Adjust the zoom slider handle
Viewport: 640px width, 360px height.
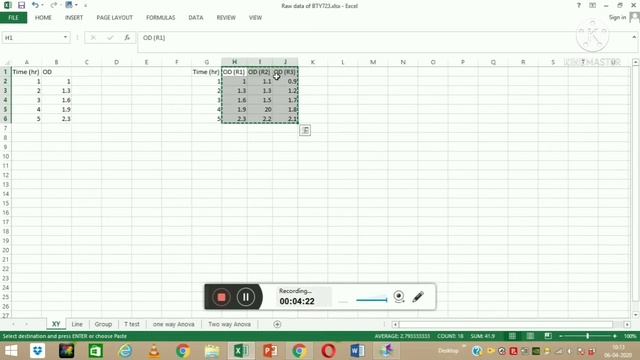[x=588, y=336]
